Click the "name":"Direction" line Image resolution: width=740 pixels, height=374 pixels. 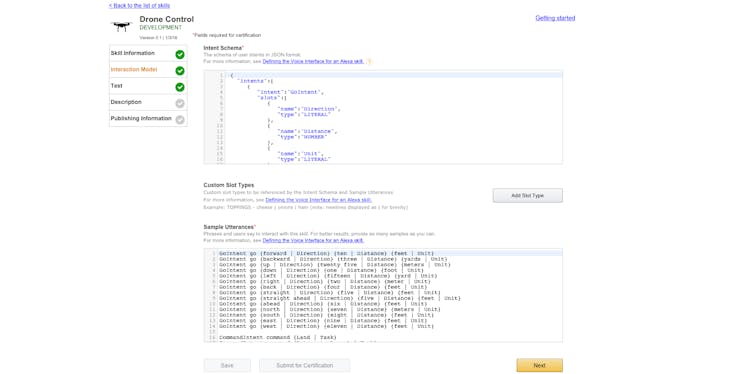coord(309,109)
